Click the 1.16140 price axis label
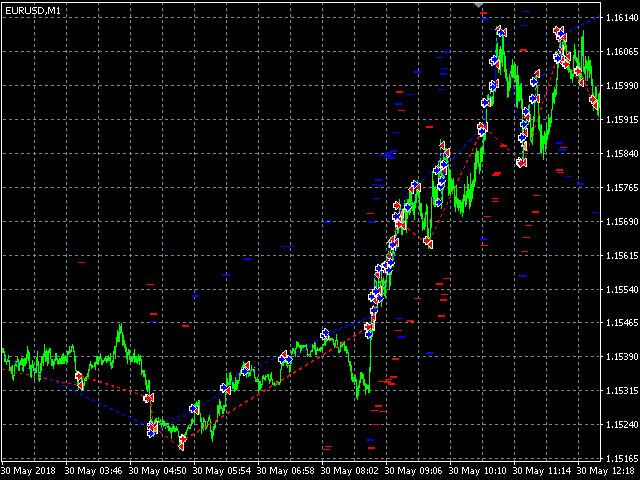Screen dimensions: 640x480 coord(622,18)
